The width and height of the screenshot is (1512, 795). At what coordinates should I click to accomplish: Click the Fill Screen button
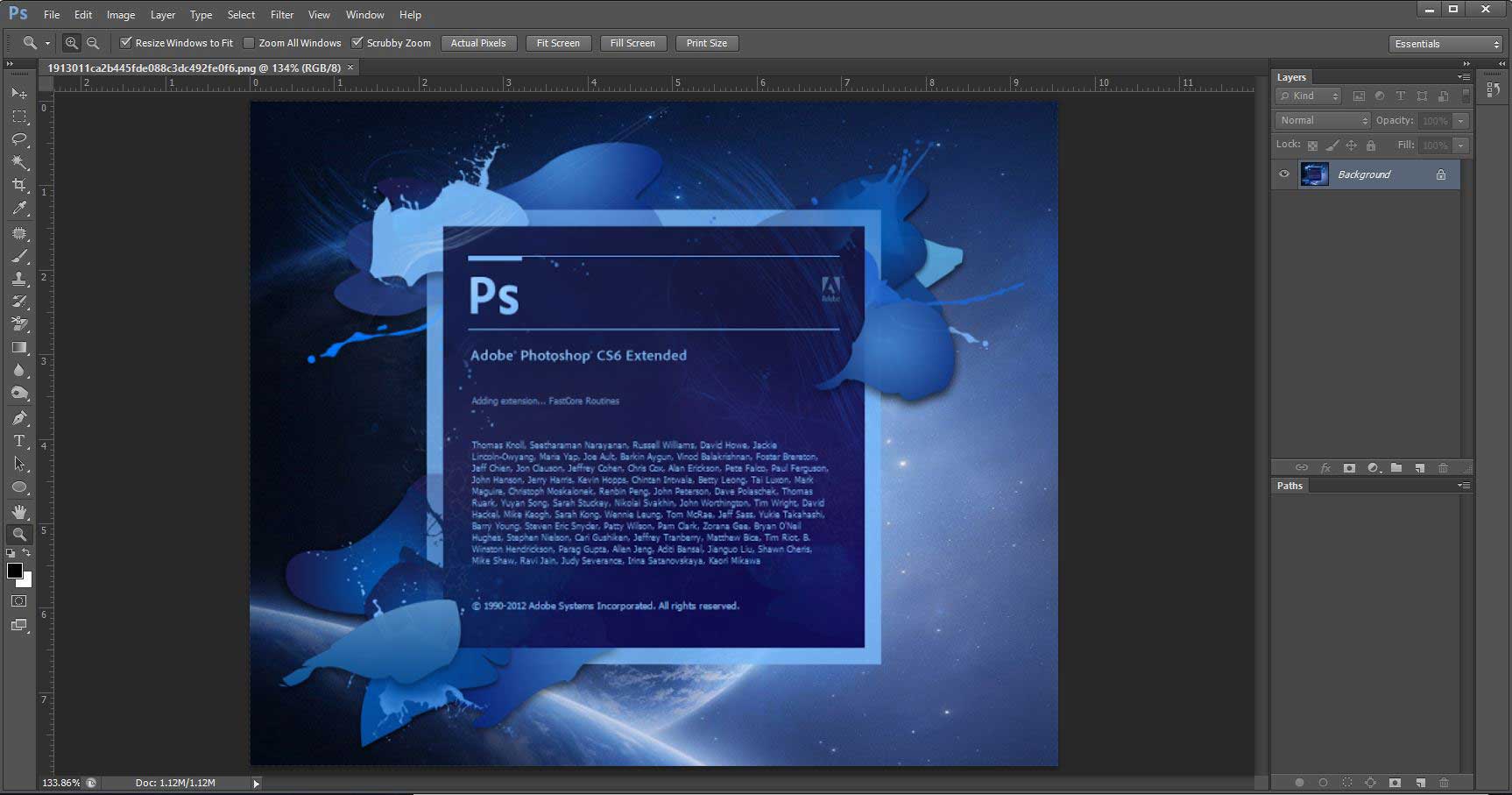tap(632, 43)
